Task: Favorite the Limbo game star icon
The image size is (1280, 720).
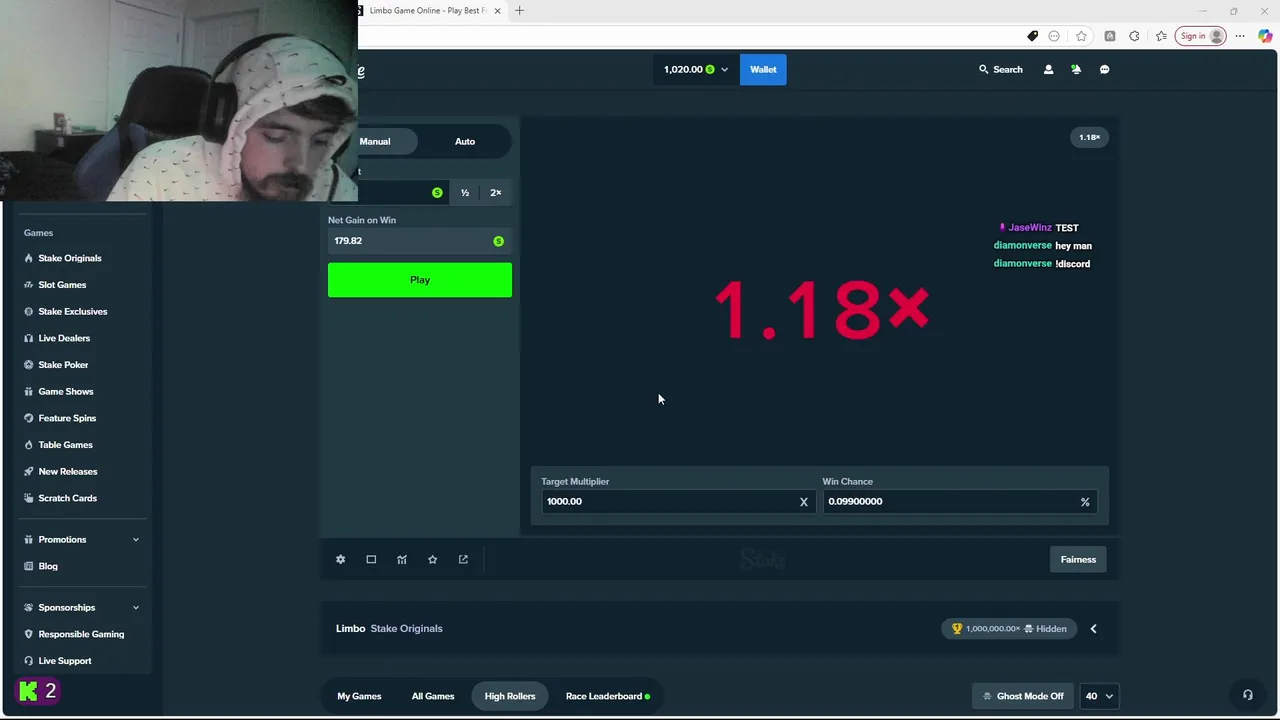Action: [432, 559]
